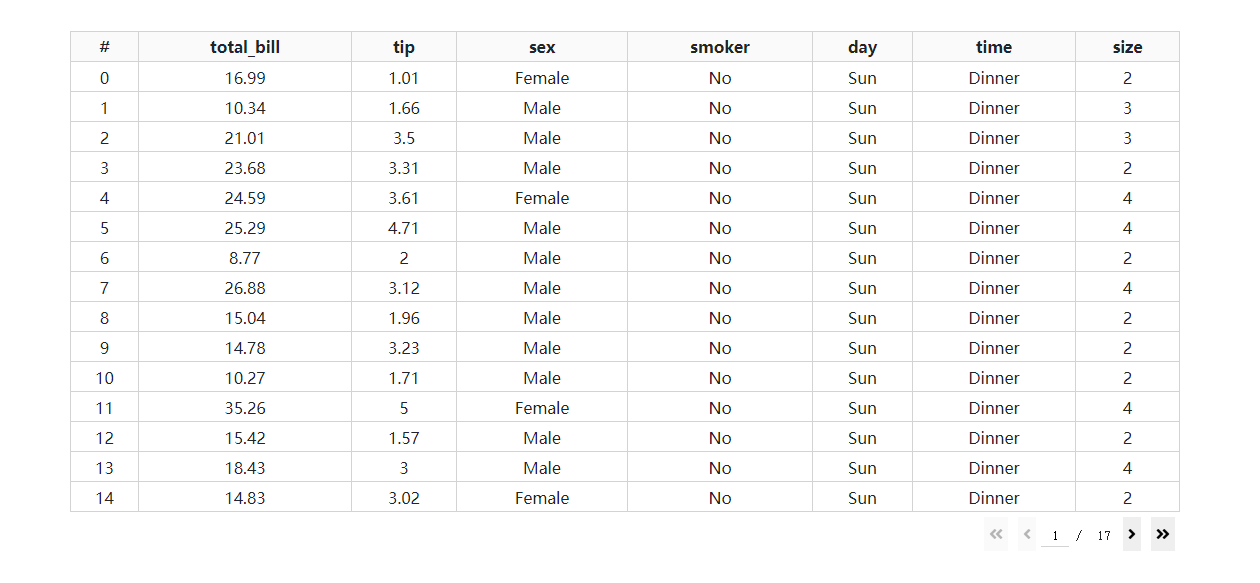Focus the current page number field
The width and height of the screenshot is (1260, 583).
pyautogui.click(x=1055, y=535)
